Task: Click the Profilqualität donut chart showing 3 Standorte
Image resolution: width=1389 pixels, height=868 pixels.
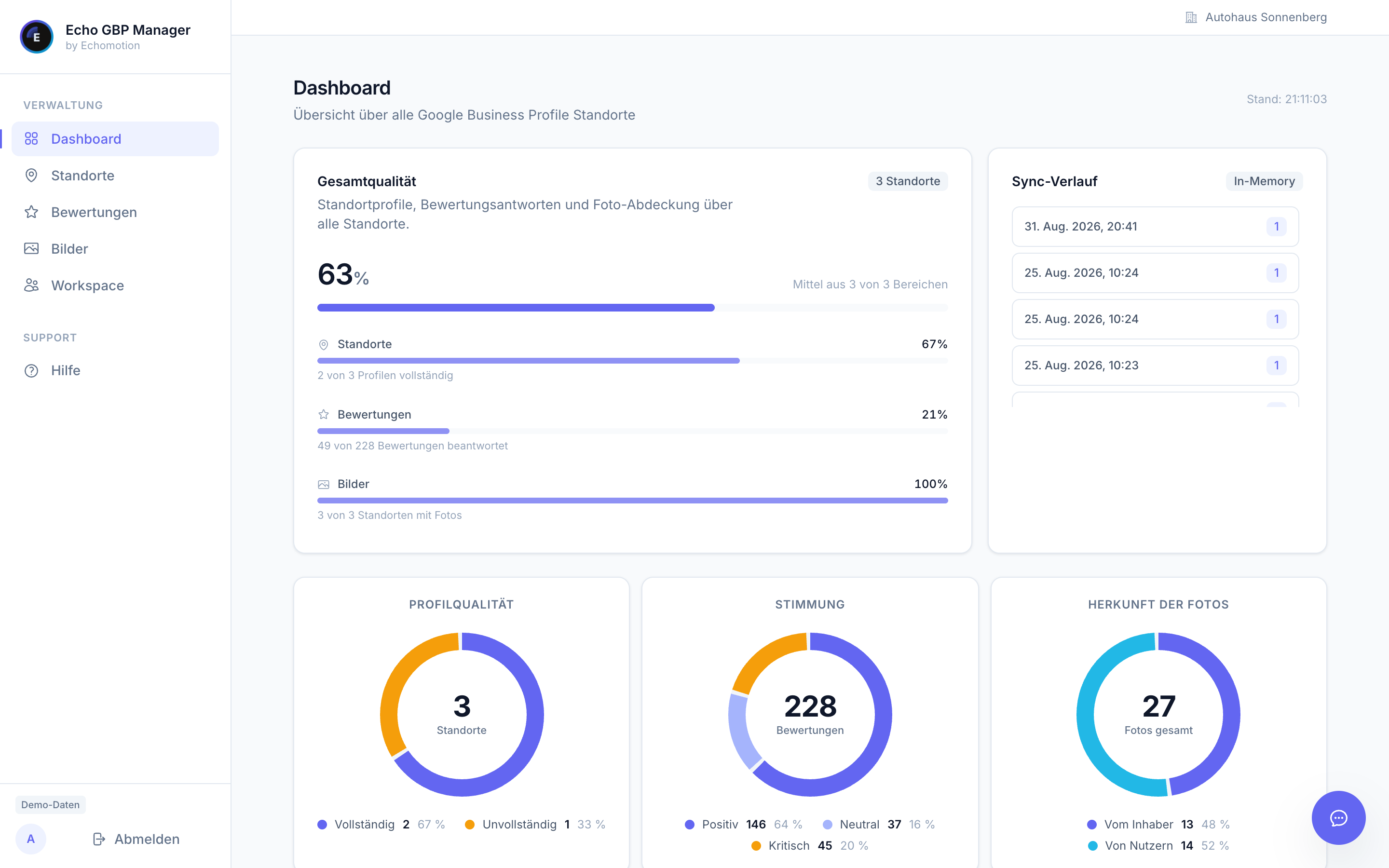Action: click(x=462, y=714)
